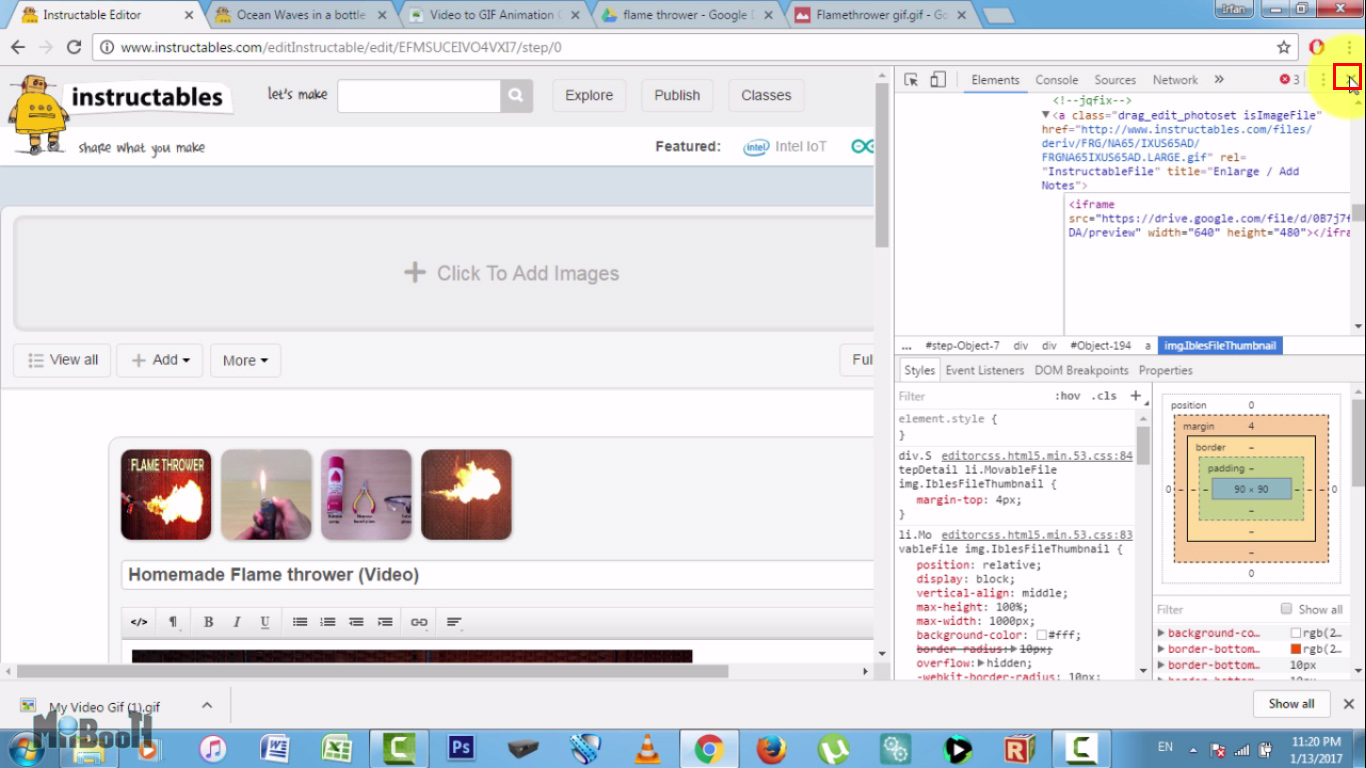Open the More dropdown menu
The height and width of the screenshot is (768, 1366).
(x=245, y=360)
